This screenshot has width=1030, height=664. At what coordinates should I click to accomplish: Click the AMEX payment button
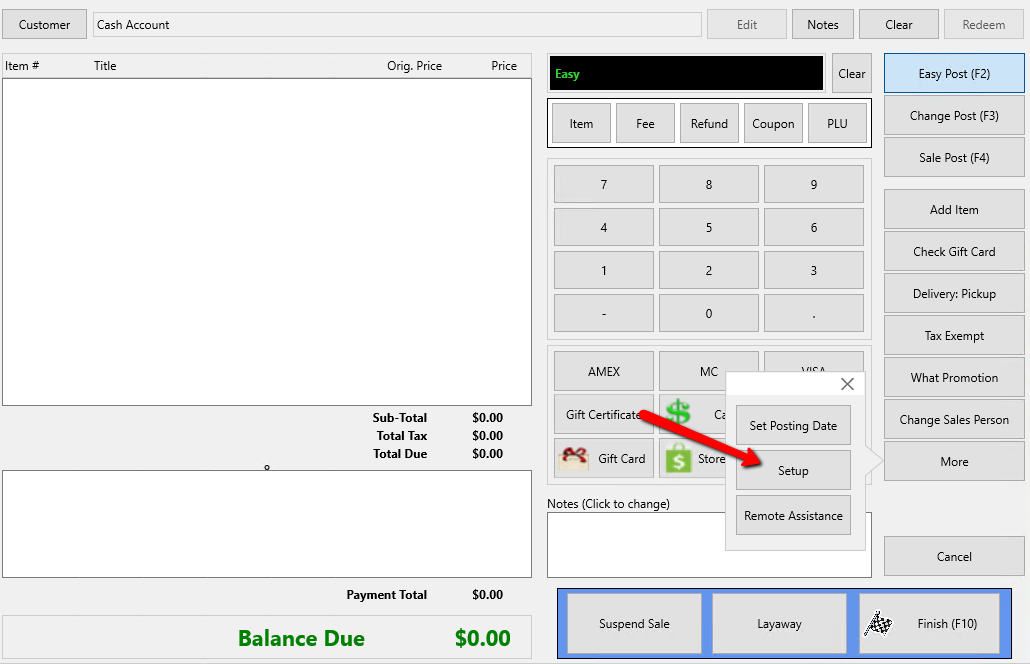click(604, 372)
